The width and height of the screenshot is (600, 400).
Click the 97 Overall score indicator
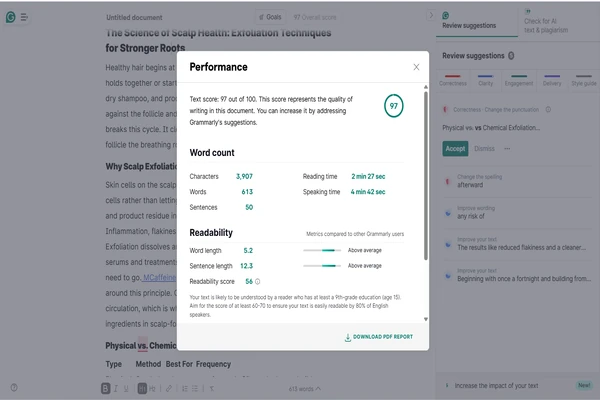[315, 17]
